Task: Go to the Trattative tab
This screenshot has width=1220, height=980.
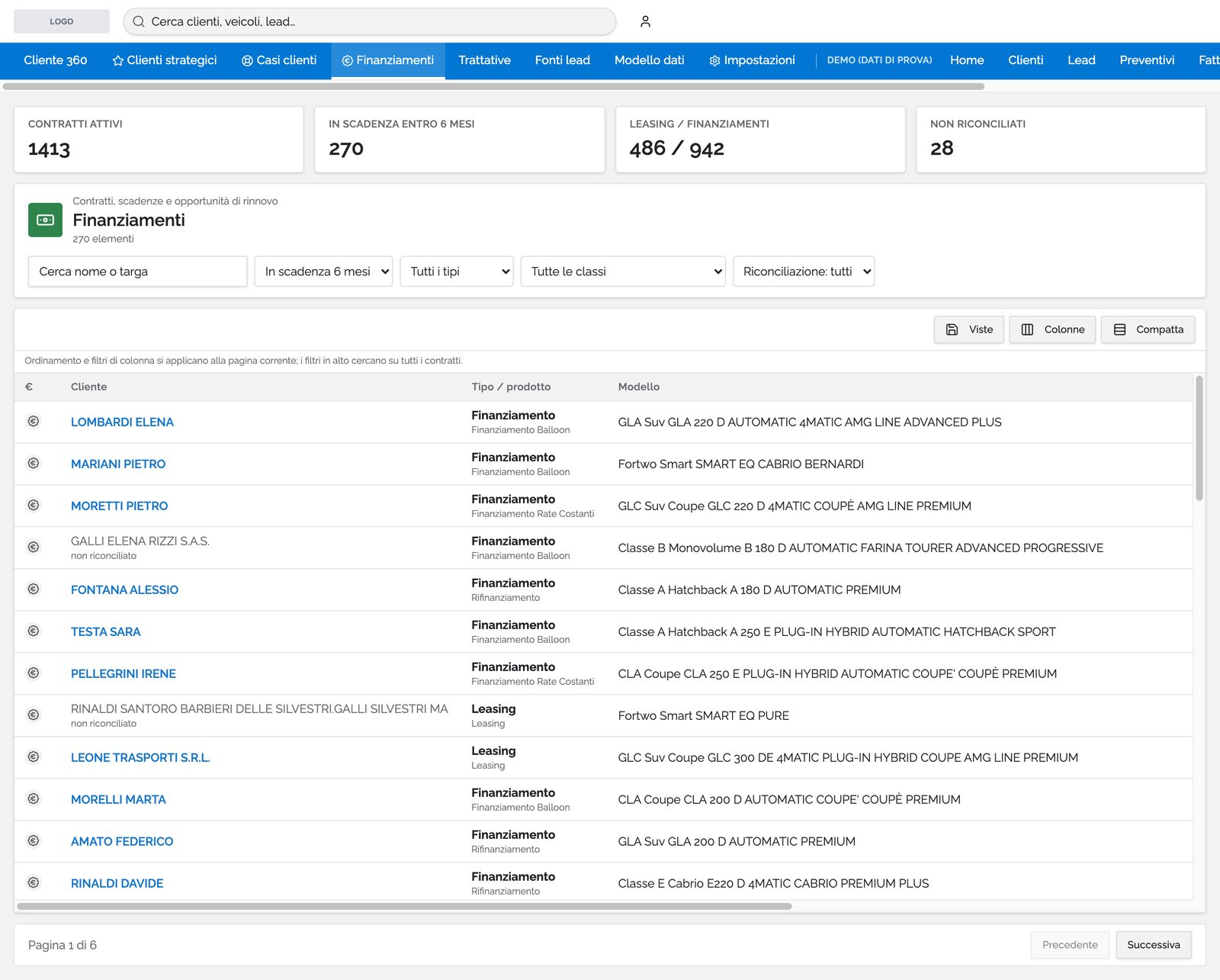Action: pos(484,60)
